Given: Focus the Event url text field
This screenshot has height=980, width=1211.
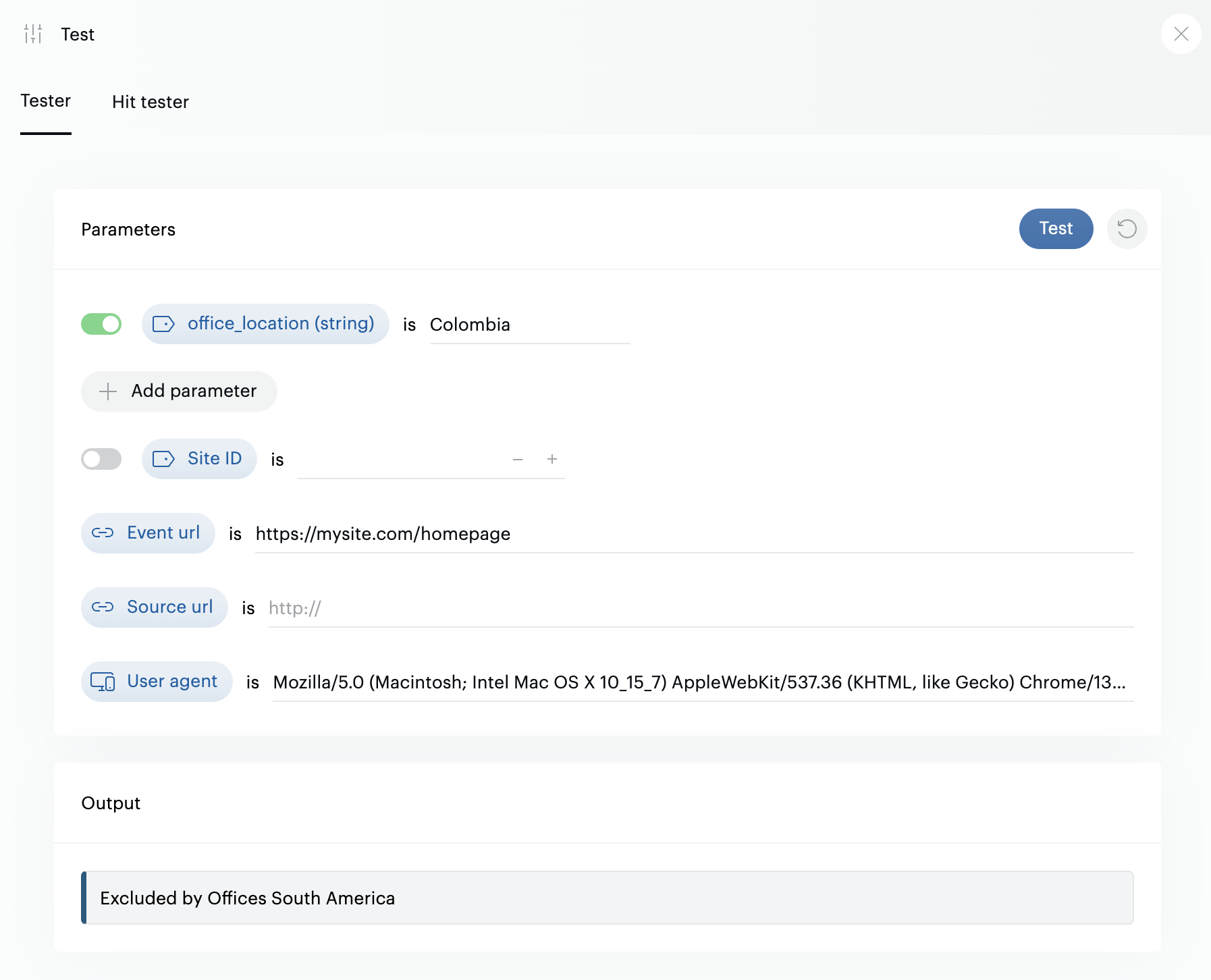Looking at the screenshot, I should (x=693, y=534).
